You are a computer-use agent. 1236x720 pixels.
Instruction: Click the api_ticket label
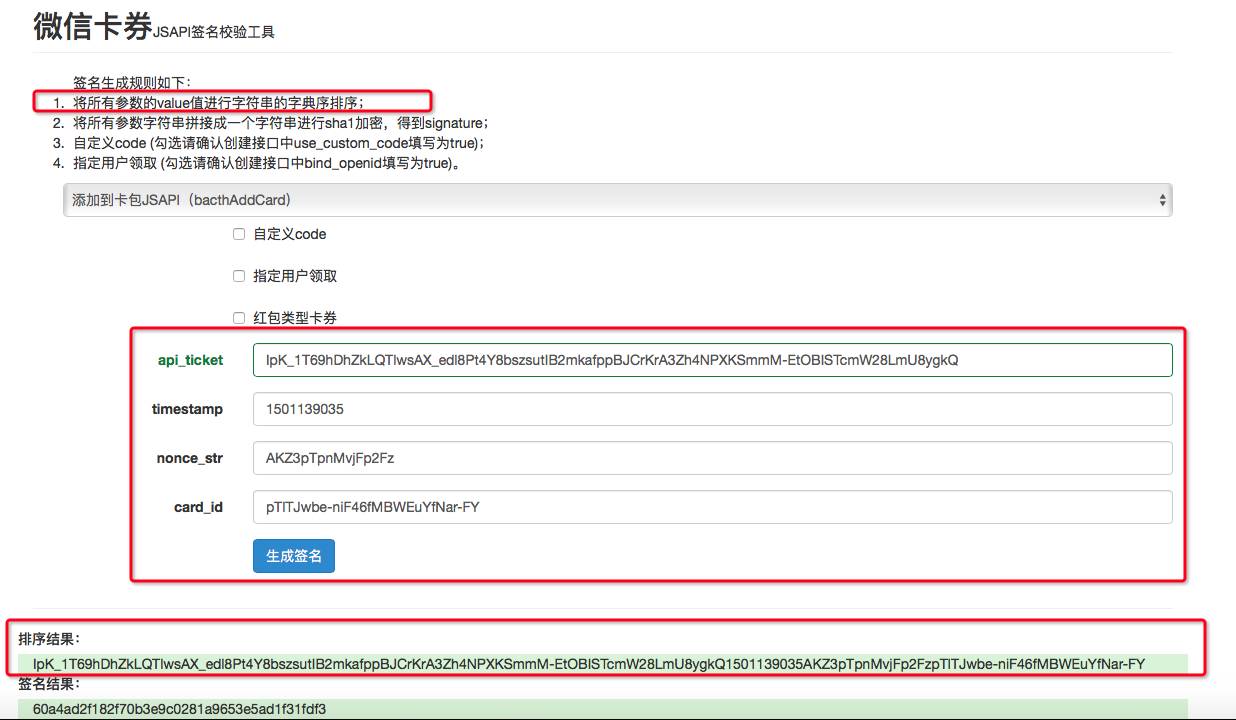[x=190, y=360]
